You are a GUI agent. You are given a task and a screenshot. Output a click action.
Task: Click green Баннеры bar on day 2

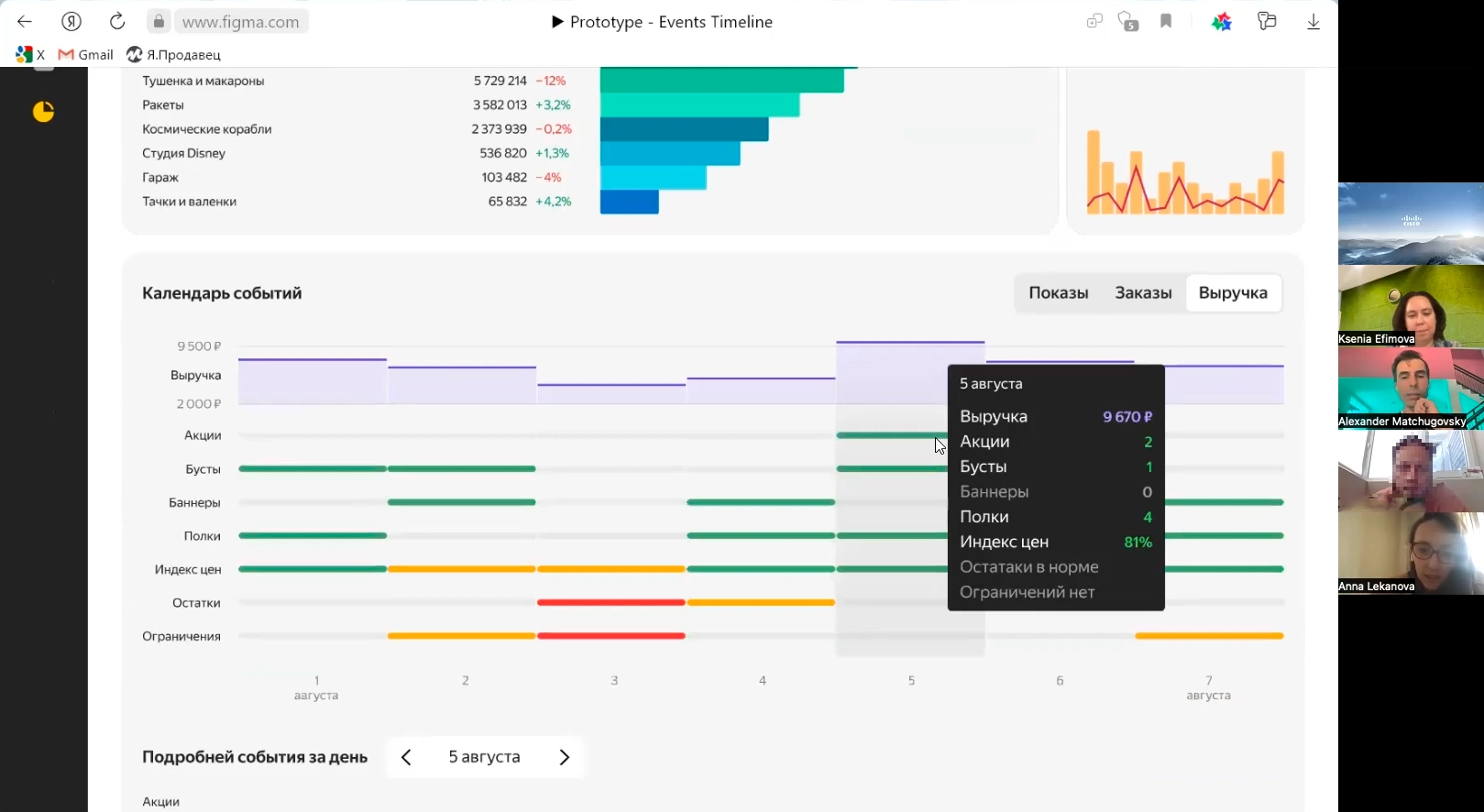[x=462, y=502]
